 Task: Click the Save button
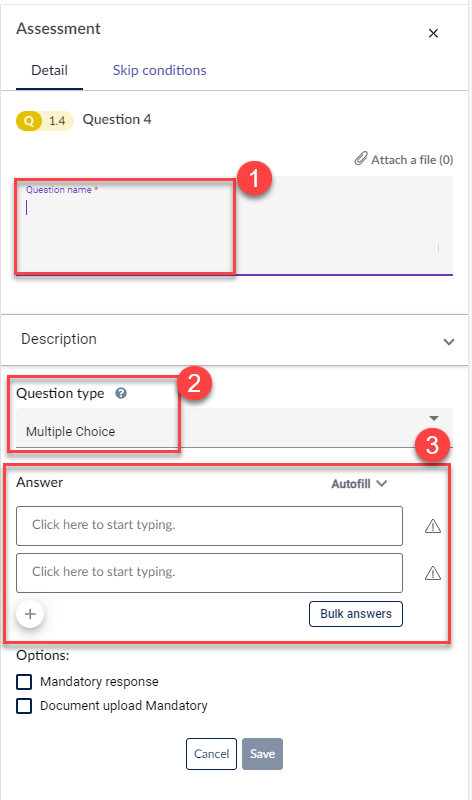coord(262,754)
